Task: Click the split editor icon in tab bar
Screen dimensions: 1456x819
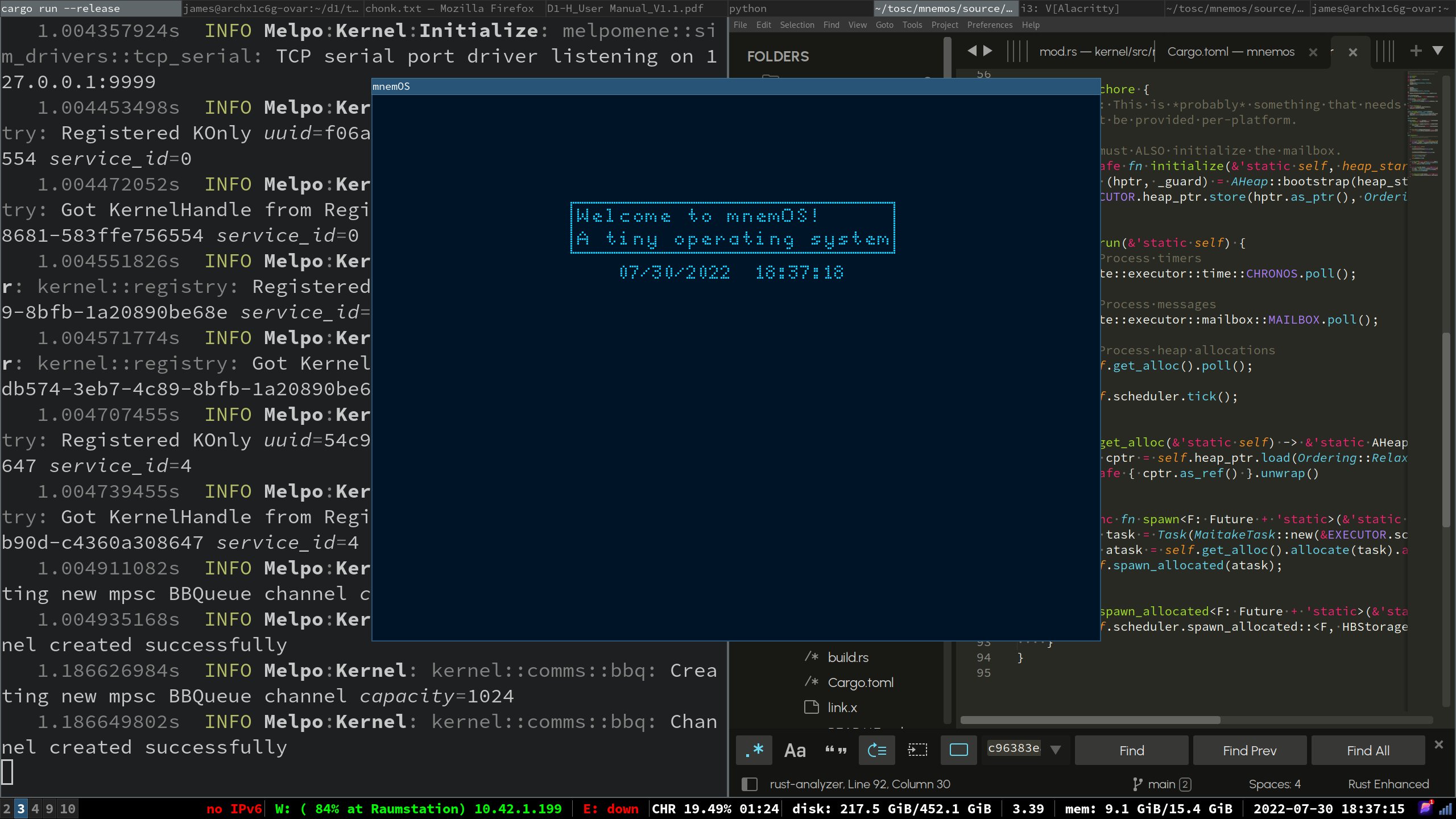Action: 1390,51
